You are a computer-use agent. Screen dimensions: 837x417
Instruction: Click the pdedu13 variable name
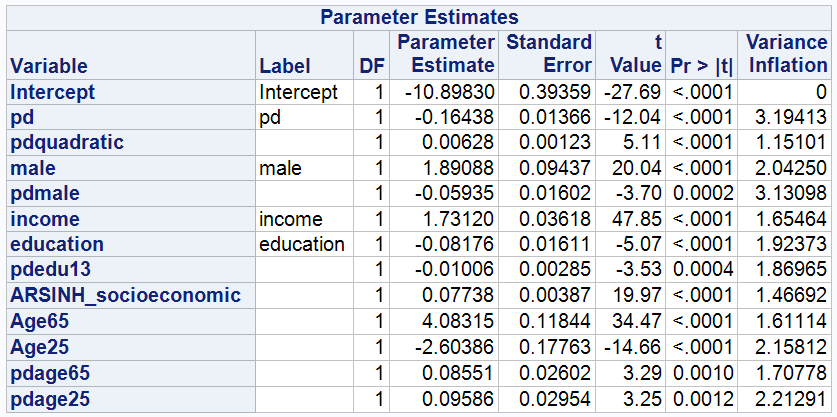(51, 270)
